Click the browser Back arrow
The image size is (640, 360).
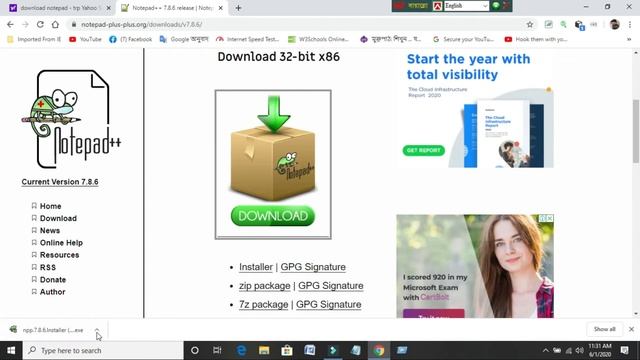[x=10, y=24]
